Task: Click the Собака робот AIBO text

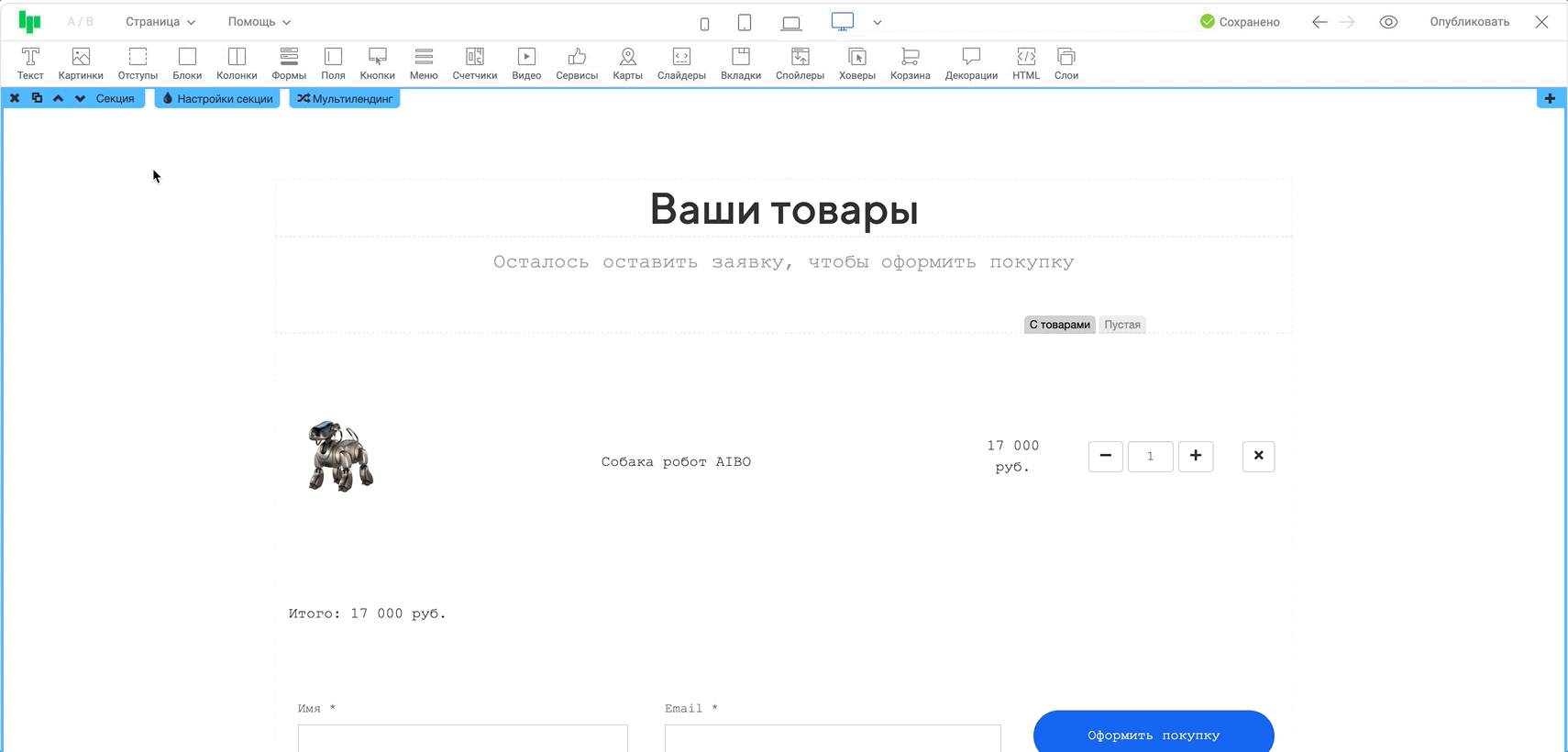Action: coord(676,462)
